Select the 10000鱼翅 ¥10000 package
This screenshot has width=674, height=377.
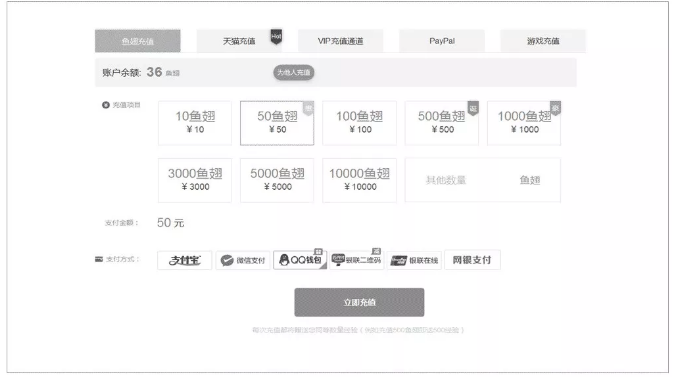click(x=359, y=180)
